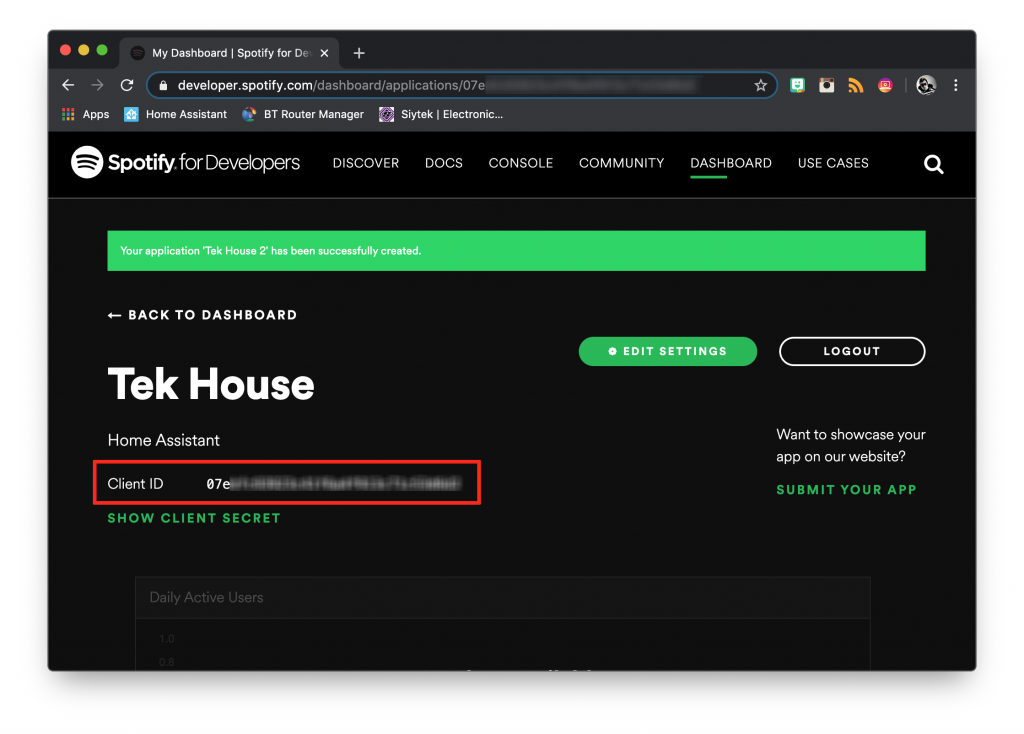Screen dimensions: 1024x734
Task: Click the padlock icon in the address bar
Action: (163, 86)
